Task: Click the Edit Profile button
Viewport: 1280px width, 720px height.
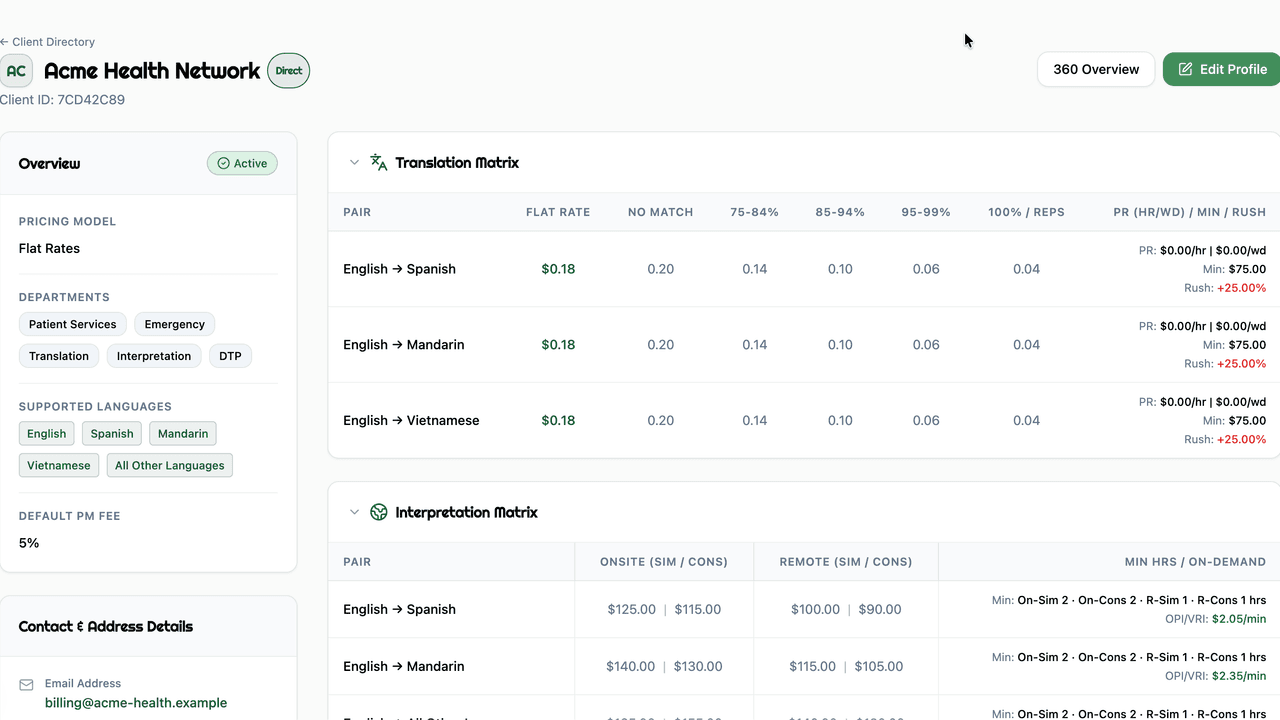Action: pyautogui.click(x=1222, y=69)
